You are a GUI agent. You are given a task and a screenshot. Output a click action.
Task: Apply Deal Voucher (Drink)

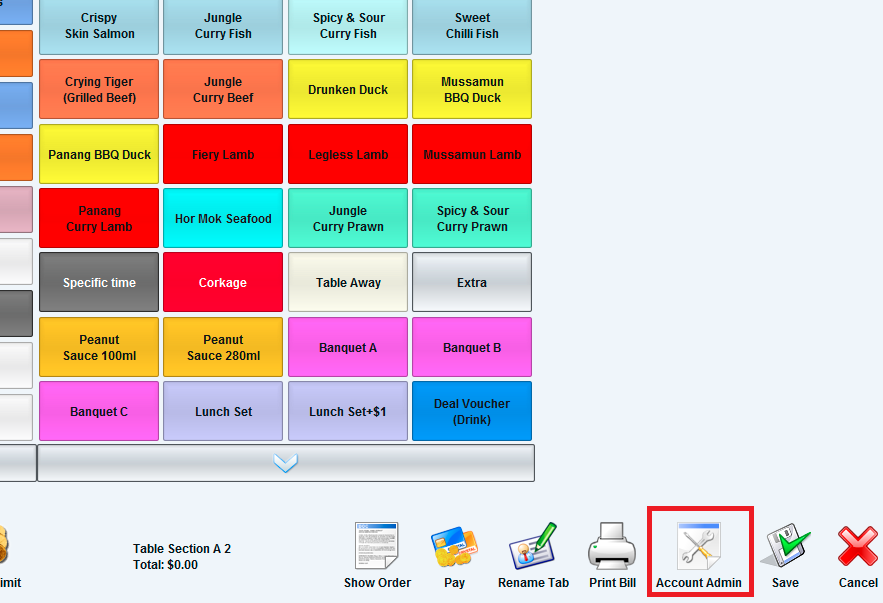pyautogui.click(x=472, y=411)
